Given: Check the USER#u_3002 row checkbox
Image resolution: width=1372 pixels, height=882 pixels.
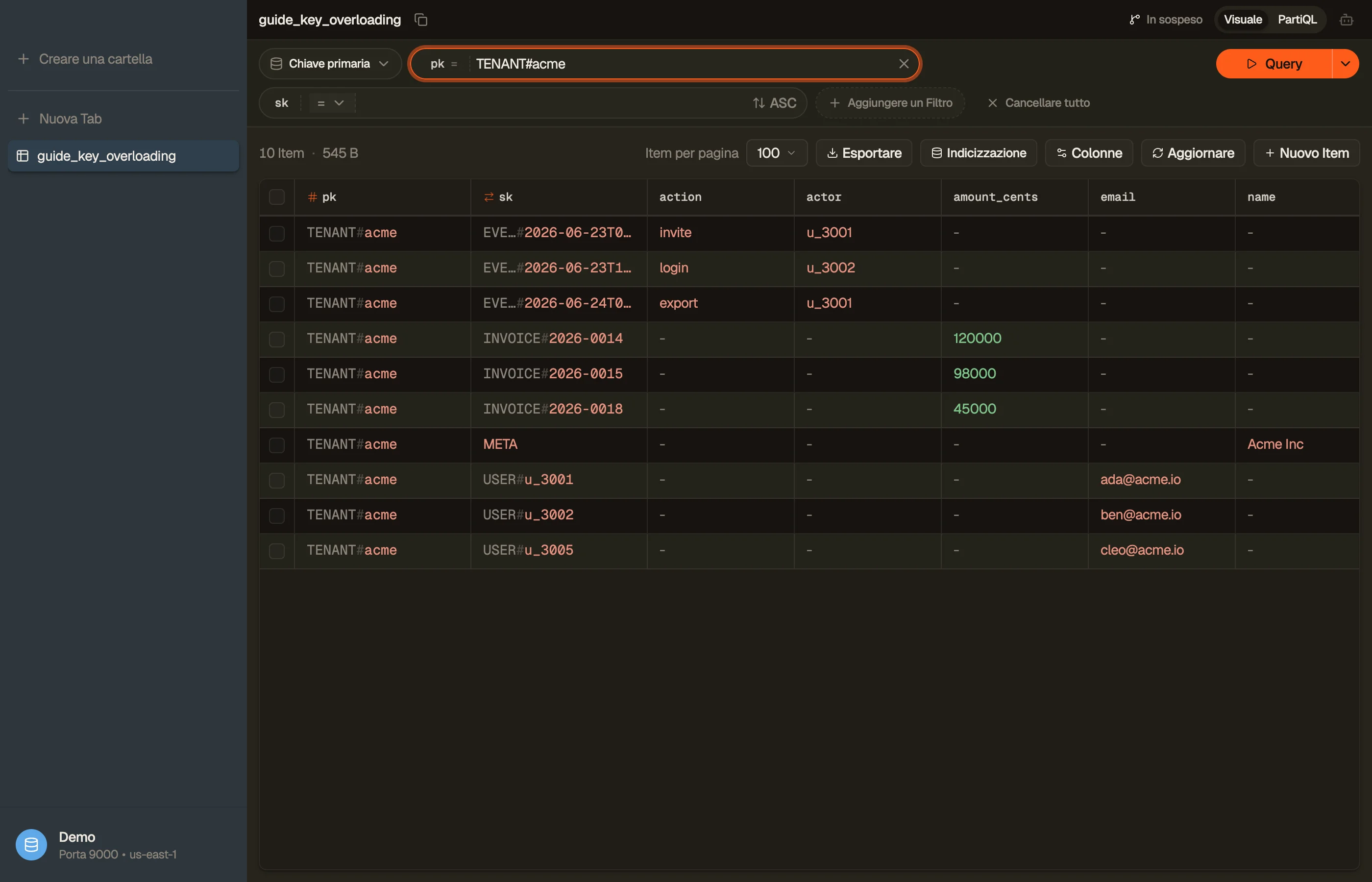Looking at the screenshot, I should 277,515.
